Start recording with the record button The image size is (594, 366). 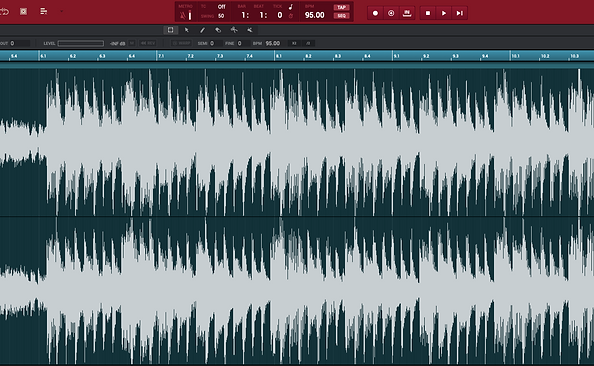tap(375, 13)
